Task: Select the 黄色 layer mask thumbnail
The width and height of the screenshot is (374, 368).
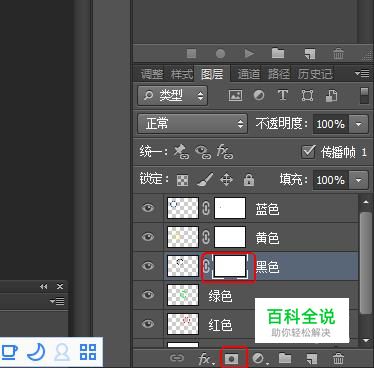Action: [230, 237]
